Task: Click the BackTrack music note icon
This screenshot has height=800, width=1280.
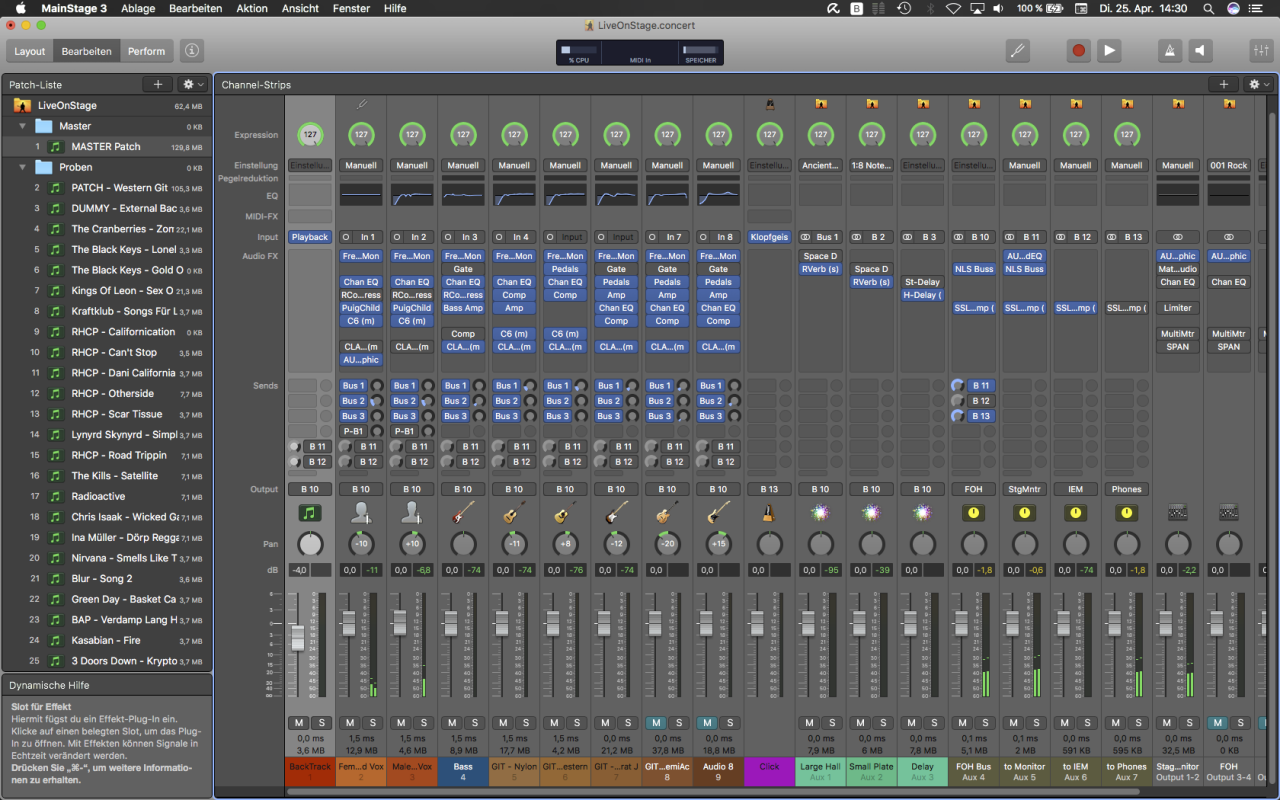Action: click(310, 513)
